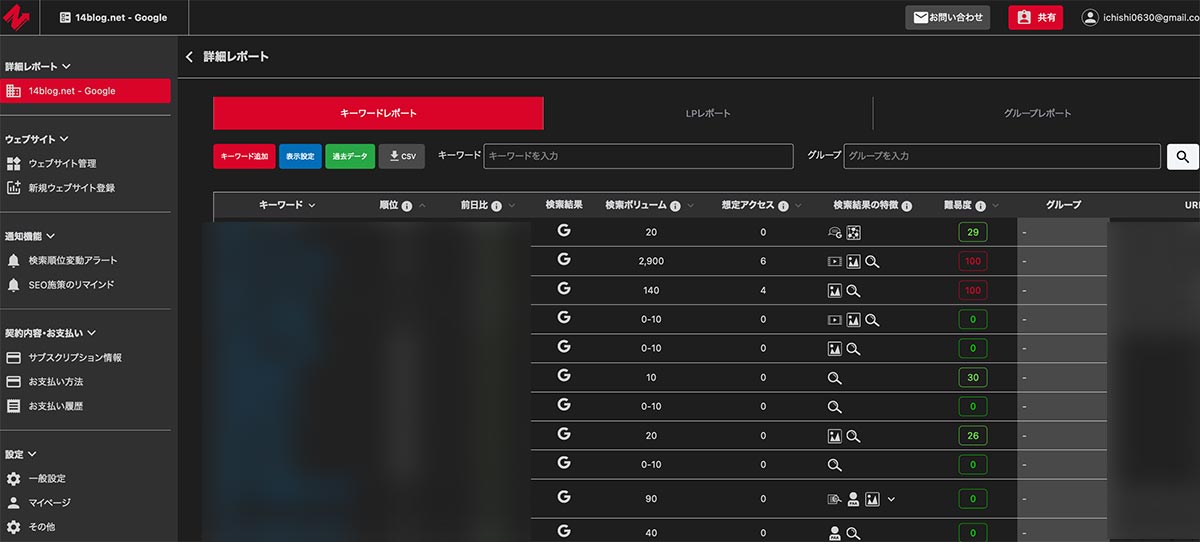This screenshot has width=1200, height=542.
Task: Click the difficulty badge showing 29
Action: pos(972,232)
